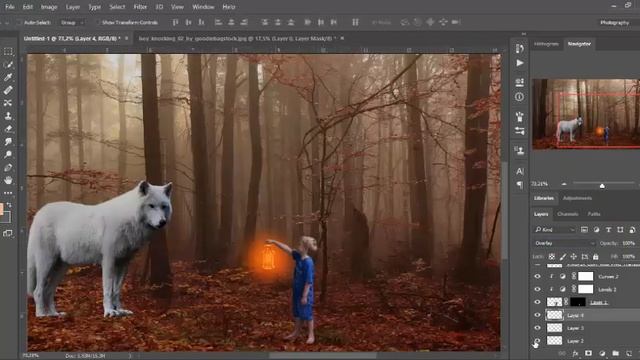Hide Layer 3 visibility eye
This screenshot has height=360, width=640.
pos(537,328)
